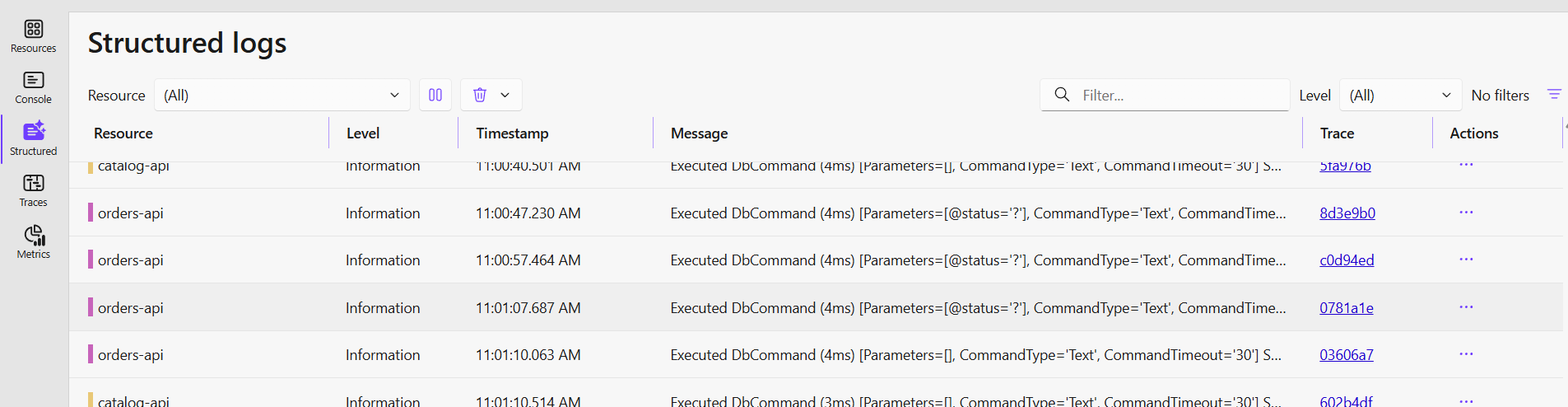Image resolution: width=1568 pixels, height=407 pixels.
Task: Open trace link c0d94ed
Action: [1347, 260]
